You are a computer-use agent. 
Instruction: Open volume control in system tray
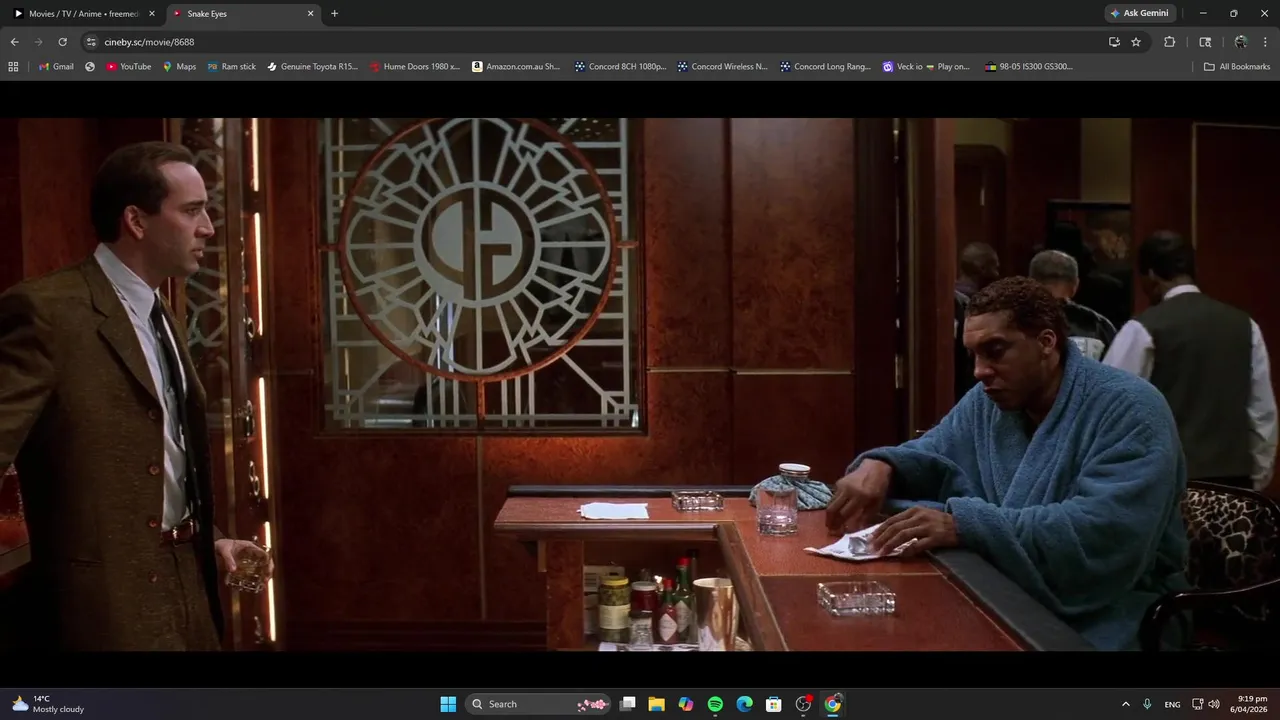(1214, 704)
